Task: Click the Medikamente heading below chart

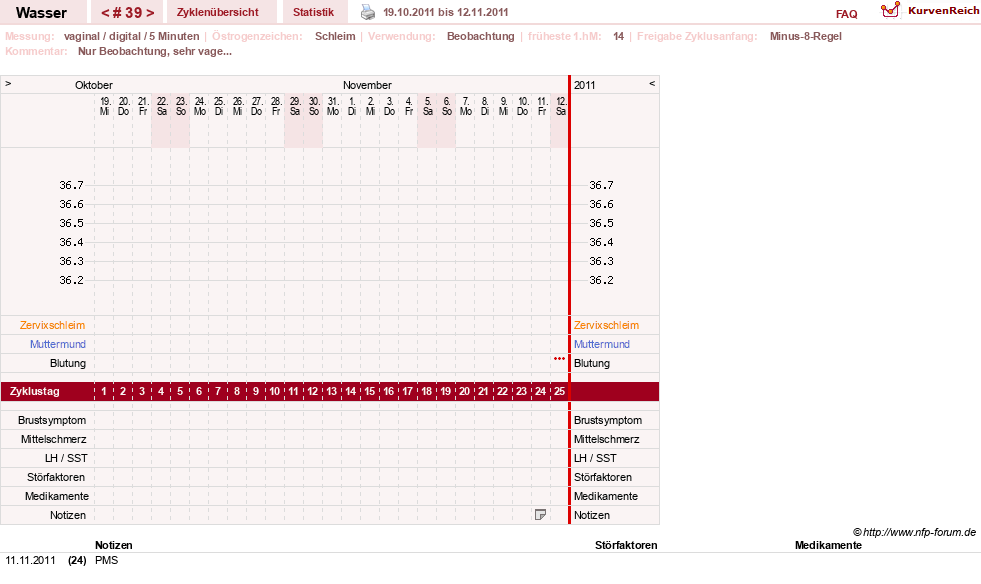Action: [828, 545]
